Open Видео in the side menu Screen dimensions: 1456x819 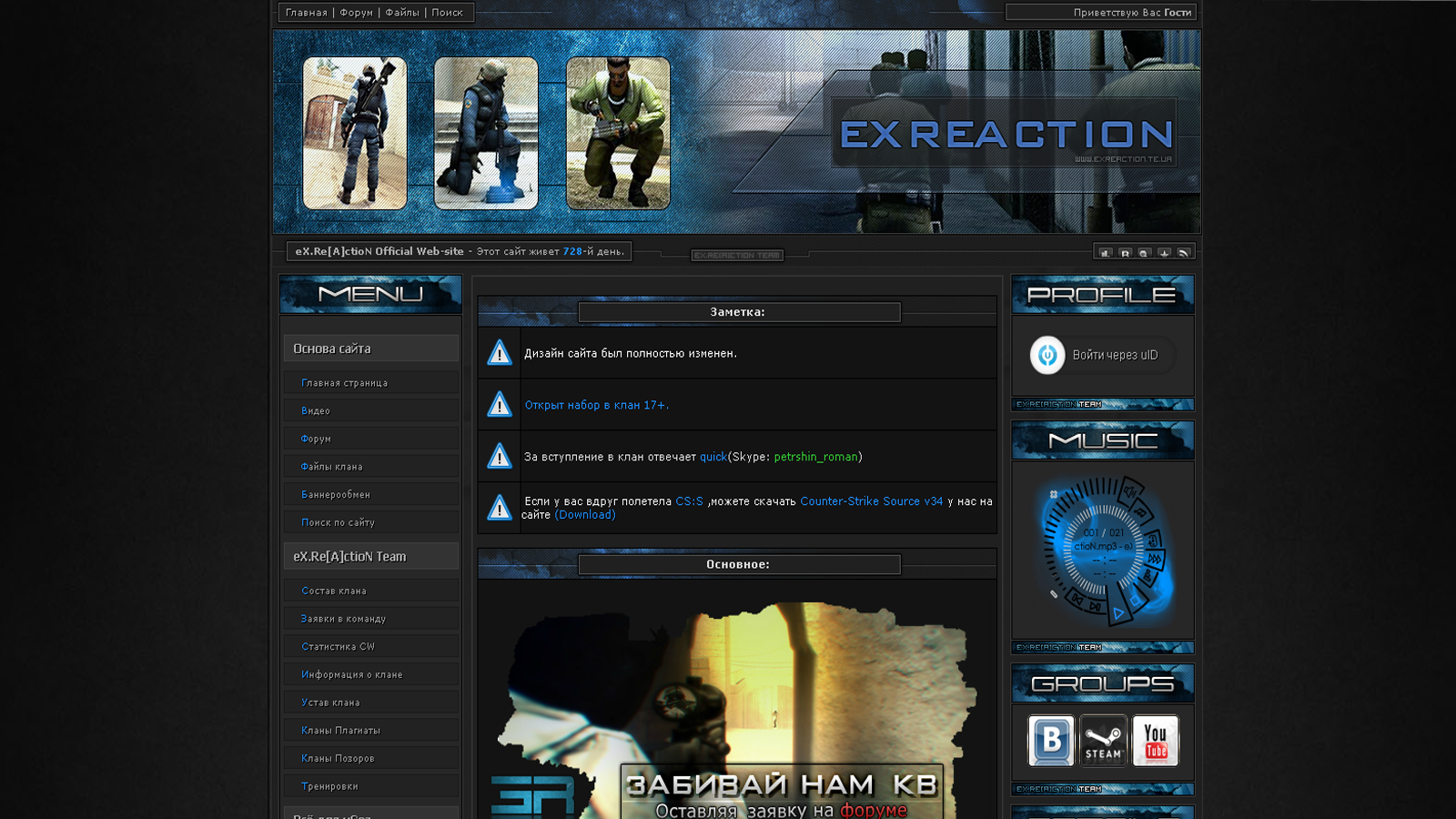tap(371, 410)
